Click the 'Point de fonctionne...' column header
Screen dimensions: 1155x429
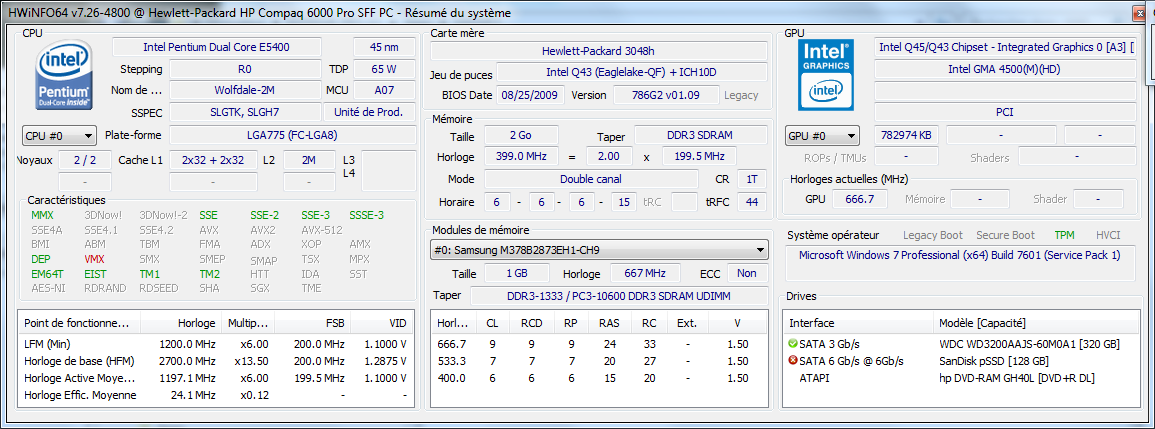click(x=79, y=324)
